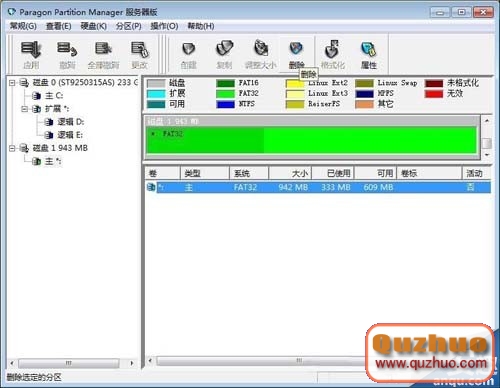Click the partition icon beside 逻辑 D:
This screenshot has height=388, width=500.
coord(49,122)
